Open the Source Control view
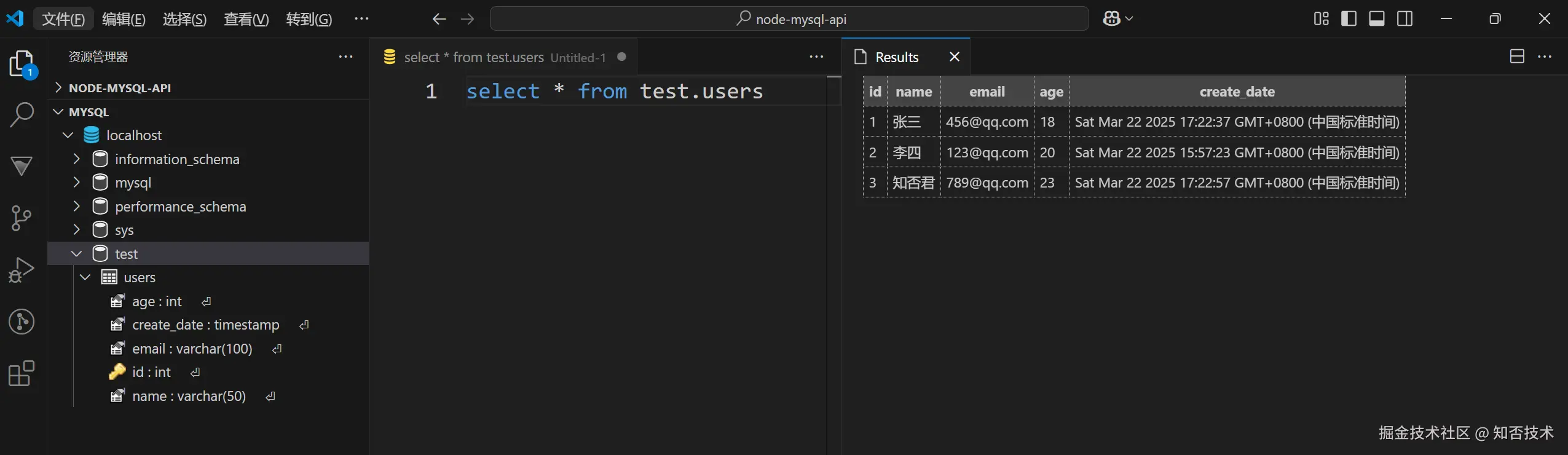The width and height of the screenshot is (1568, 455). click(x=22, y=218)
